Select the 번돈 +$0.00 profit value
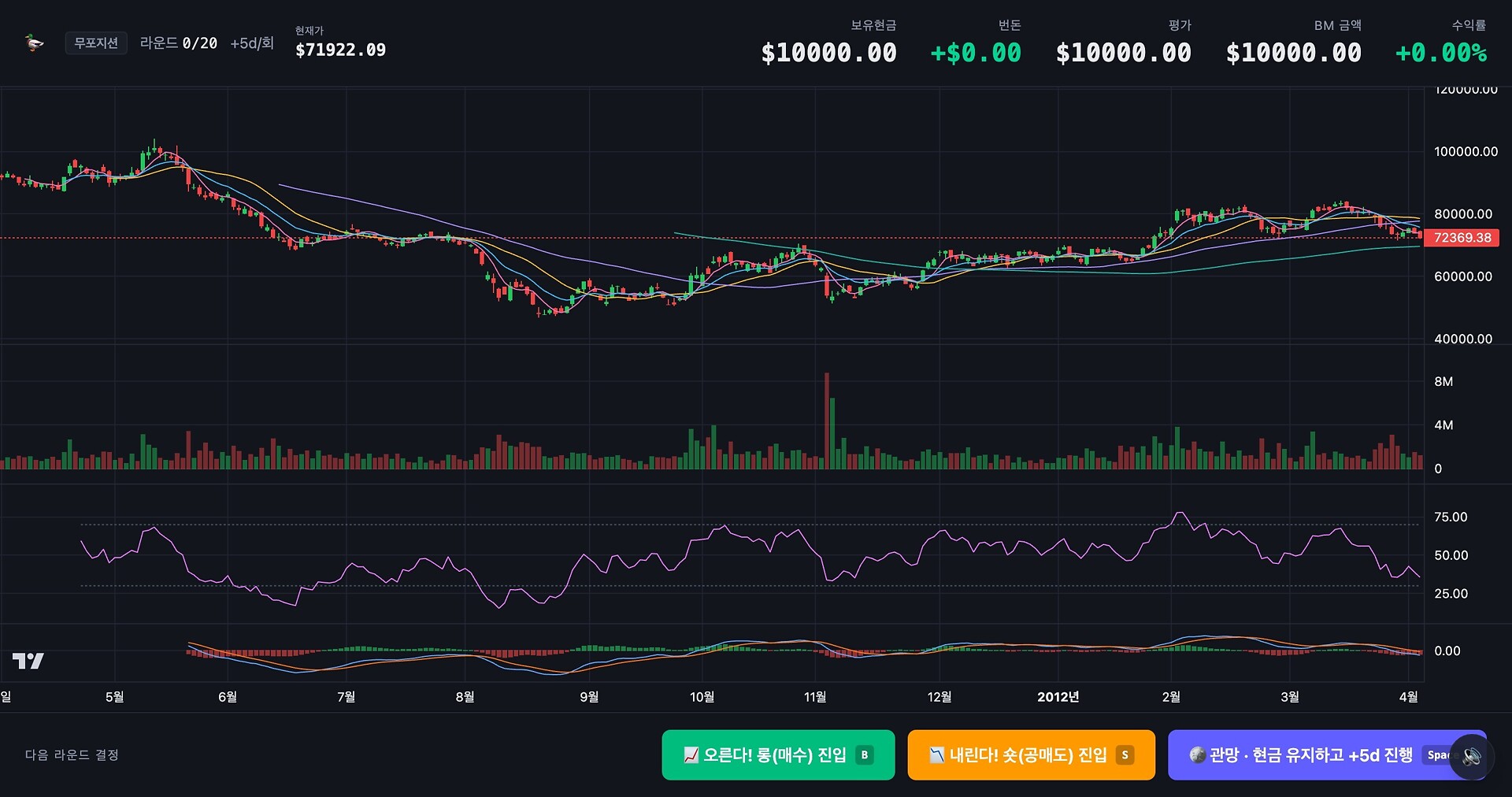 (x=976, y=53)
